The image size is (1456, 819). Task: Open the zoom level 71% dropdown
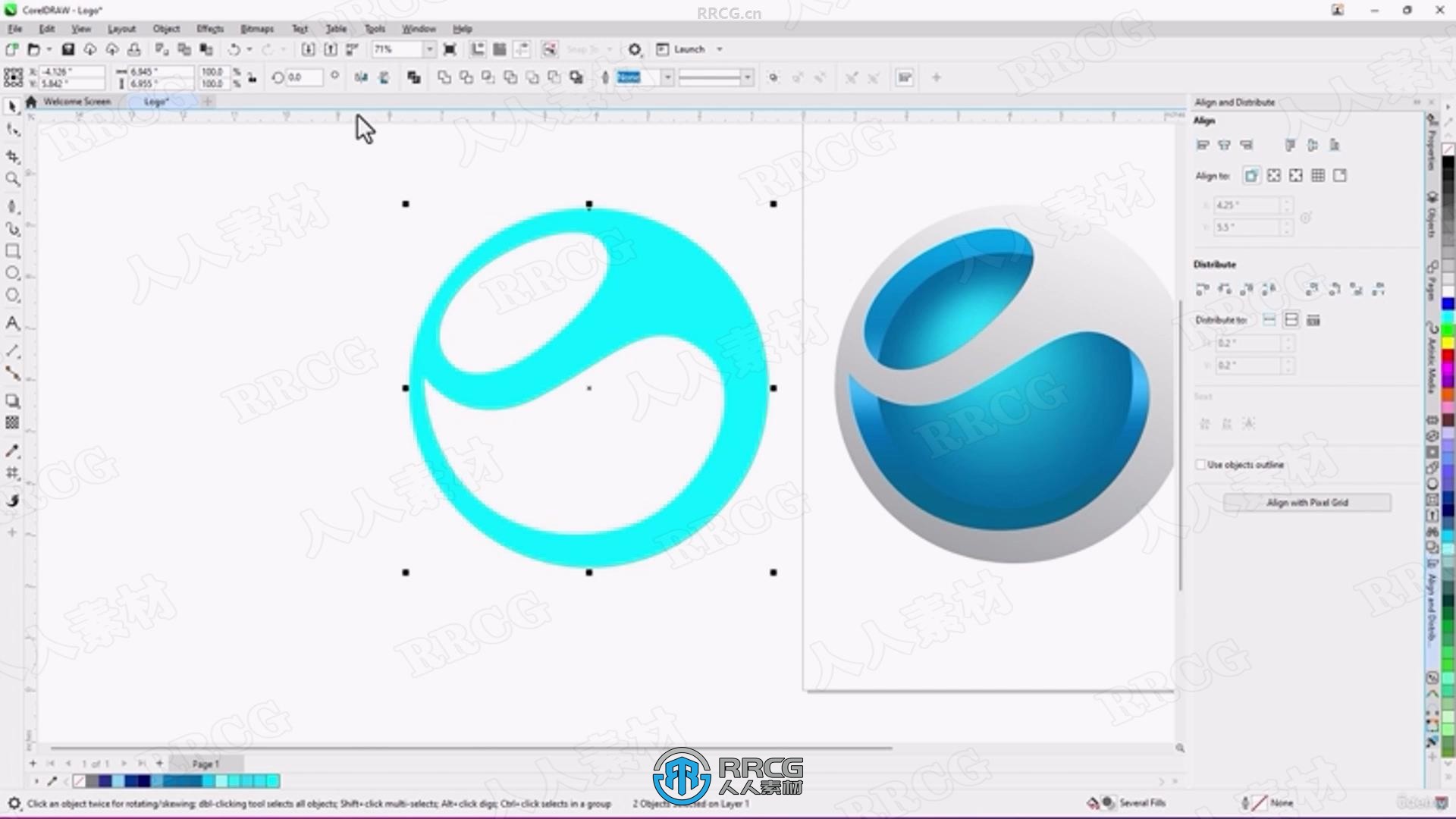tap(429, 49)
